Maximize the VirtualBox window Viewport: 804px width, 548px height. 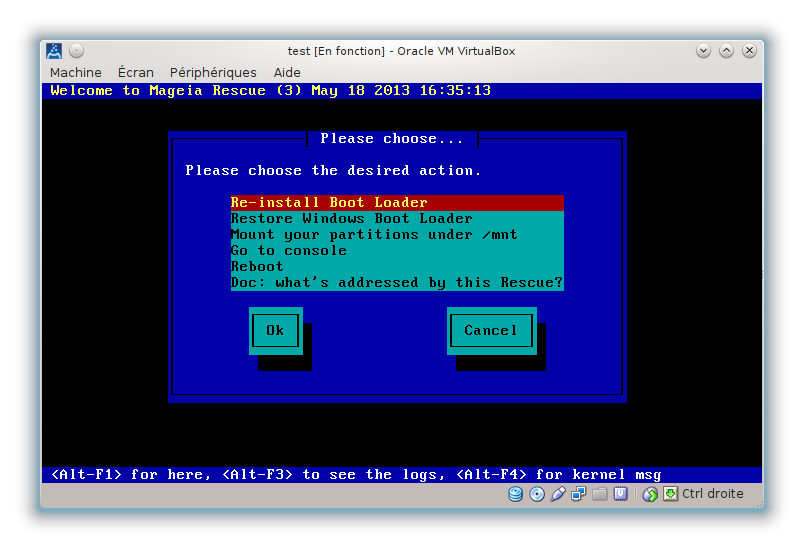(727, 51)
